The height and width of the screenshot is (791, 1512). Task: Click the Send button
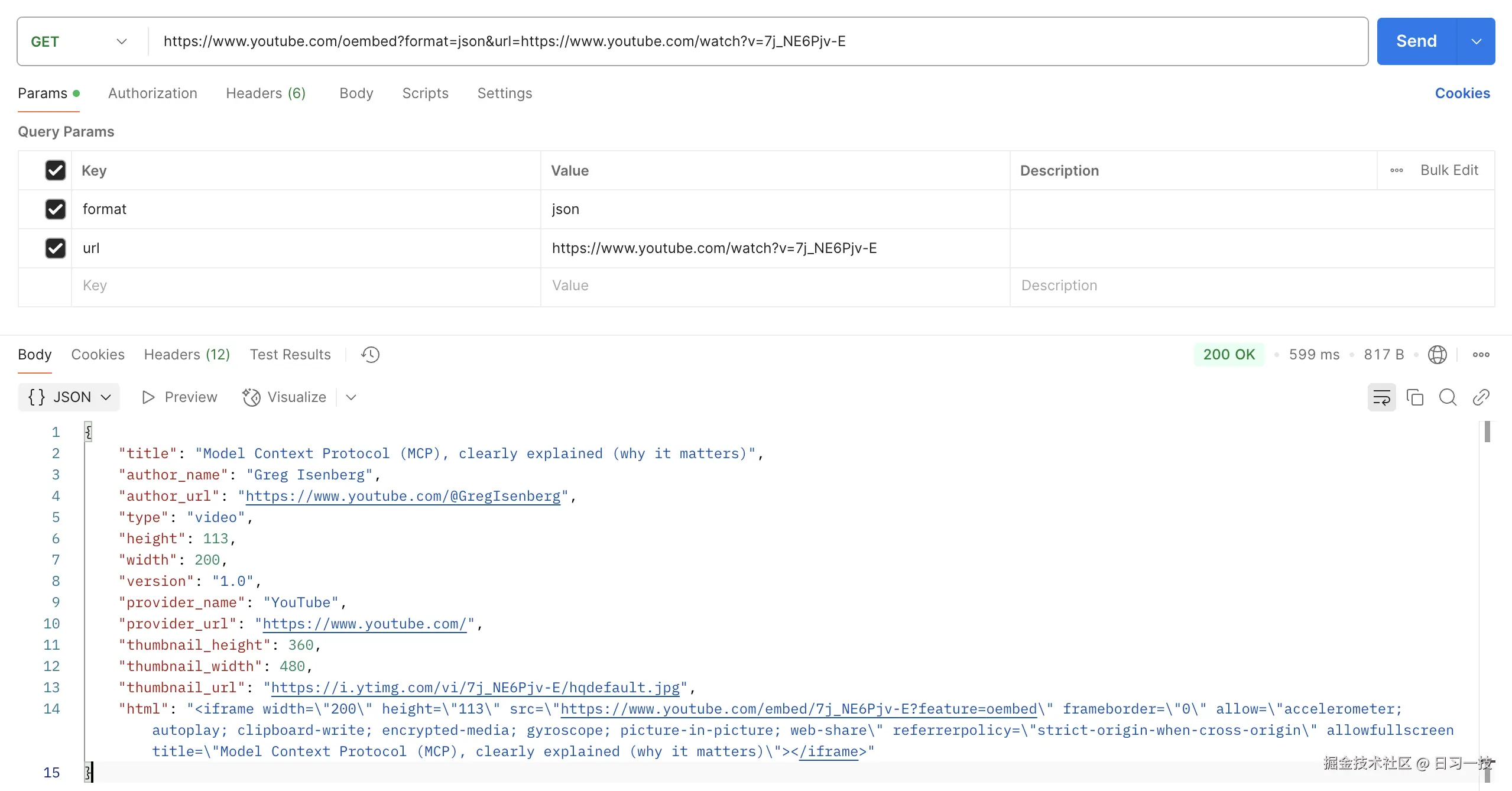(x=1417, y=41)
